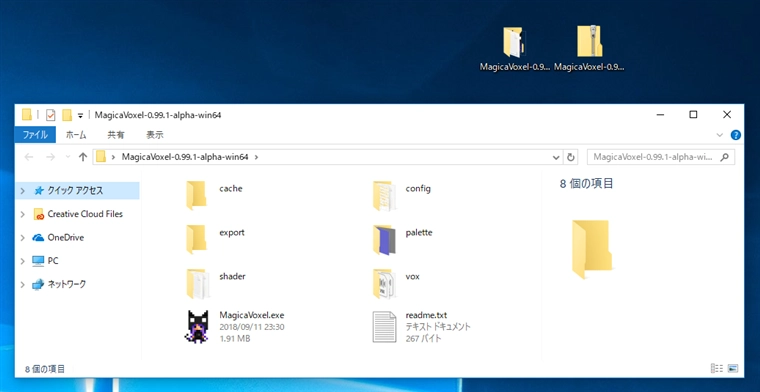
Task: Click the Properties checkmark icon in the title bar
Action: tap(50, 115)
